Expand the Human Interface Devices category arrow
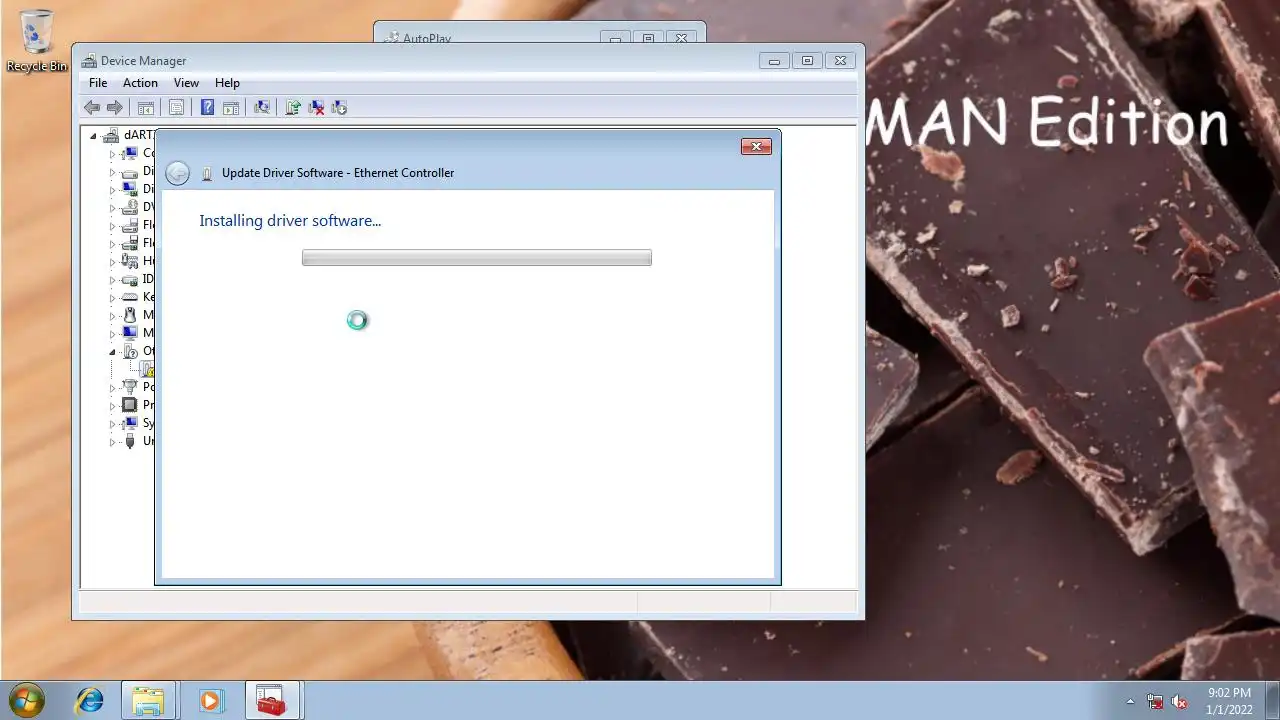The image size is (1280, 720). [112, 261]
